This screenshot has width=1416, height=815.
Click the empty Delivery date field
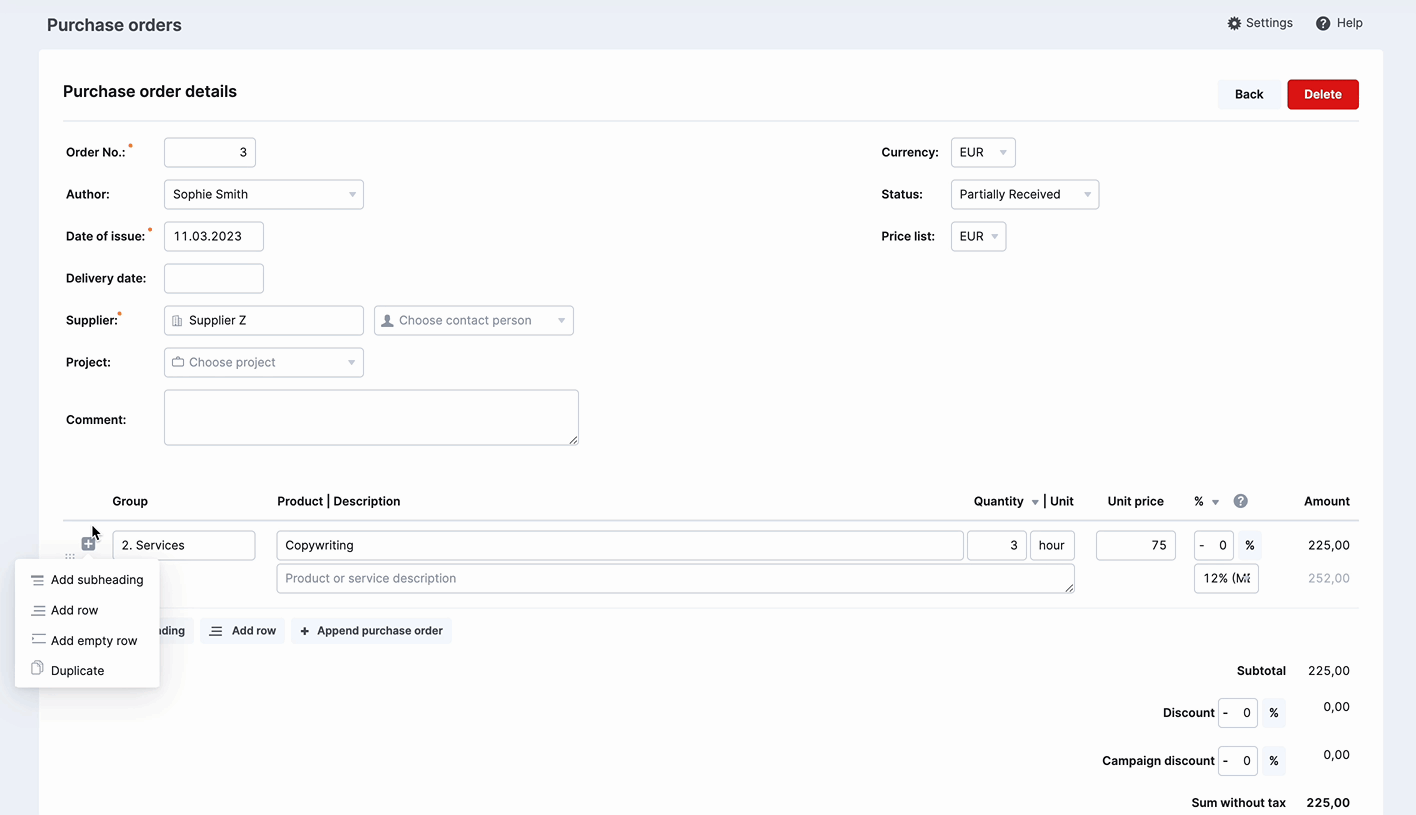pos(214,278)
